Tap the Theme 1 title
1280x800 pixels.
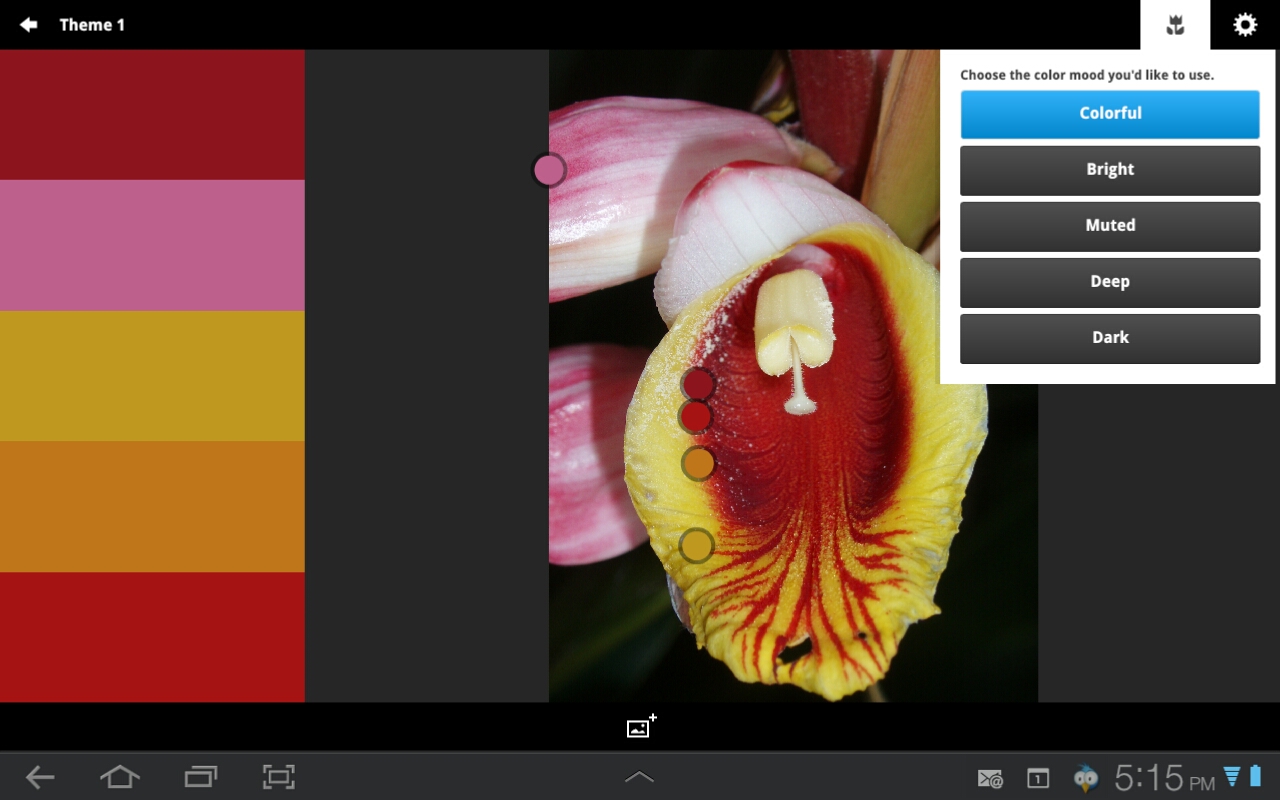coord(92,25)
